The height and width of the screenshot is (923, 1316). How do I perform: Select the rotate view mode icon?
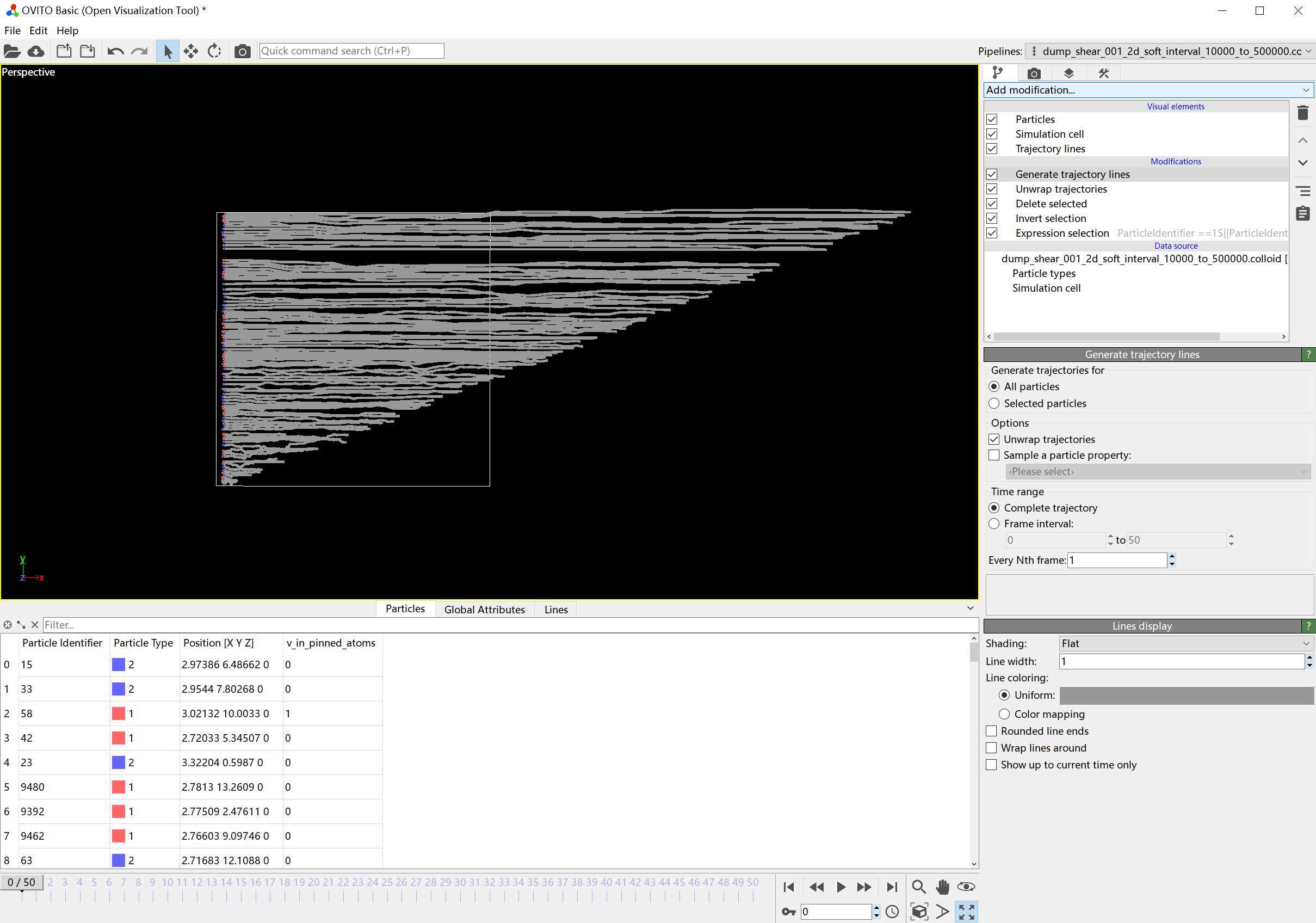tap(214, 52)
